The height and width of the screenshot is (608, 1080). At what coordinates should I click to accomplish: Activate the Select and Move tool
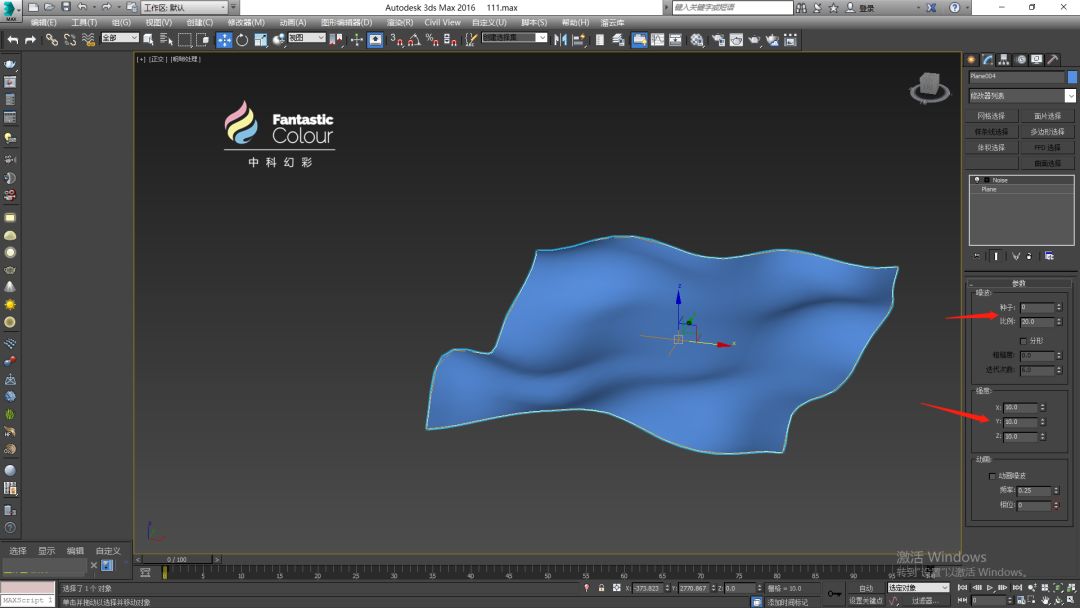(x=224, y=40)
